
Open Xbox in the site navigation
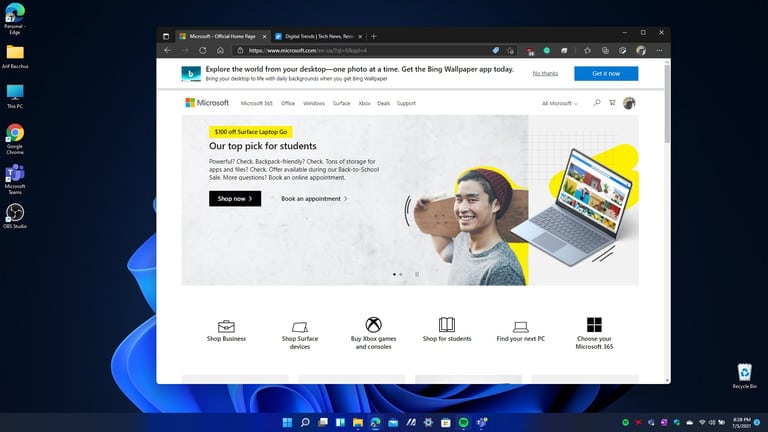pyautogui.click(x=364, y=103)
